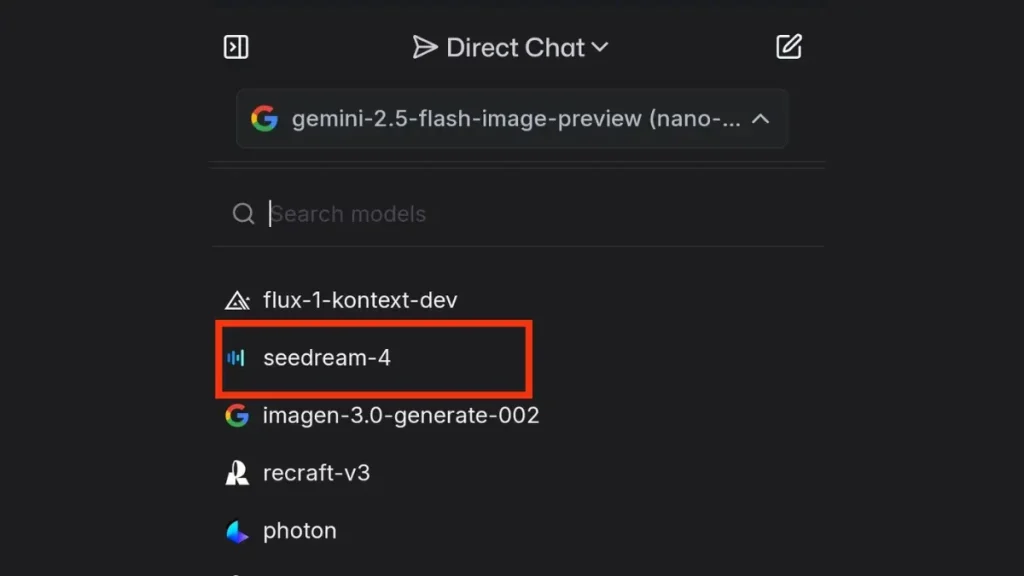1024x576 pixels.
Task: Collapse the sidebar using the panel icon
Action: click(236, 46)
